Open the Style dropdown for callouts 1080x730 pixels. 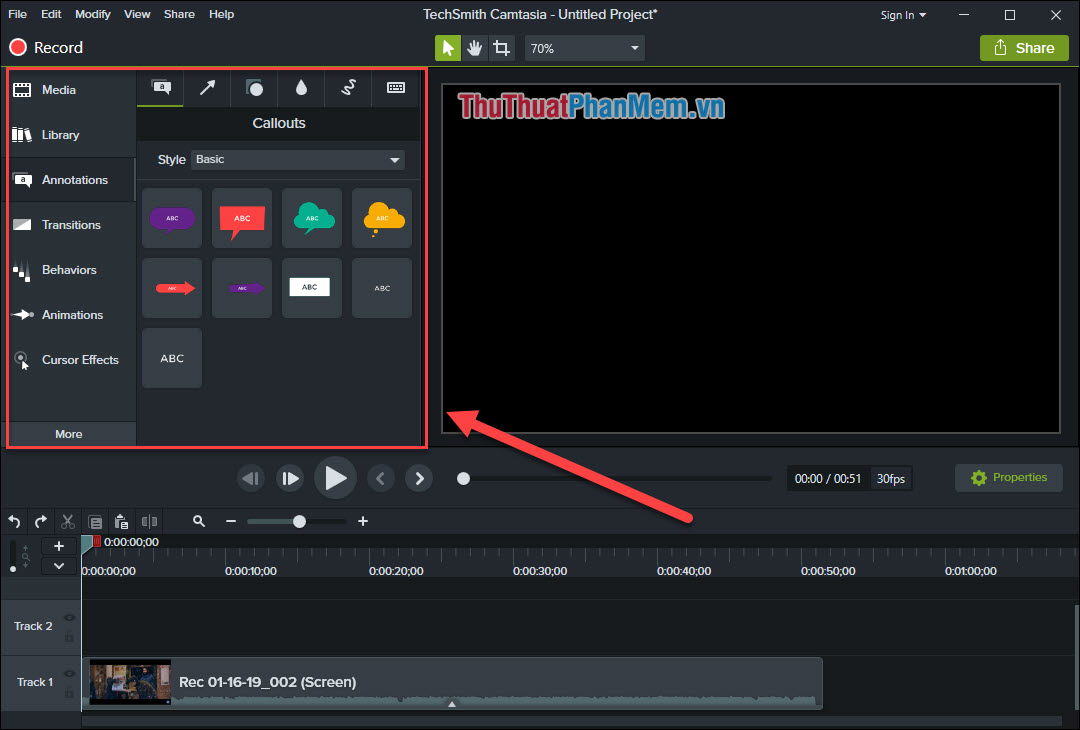coord(297,159)
